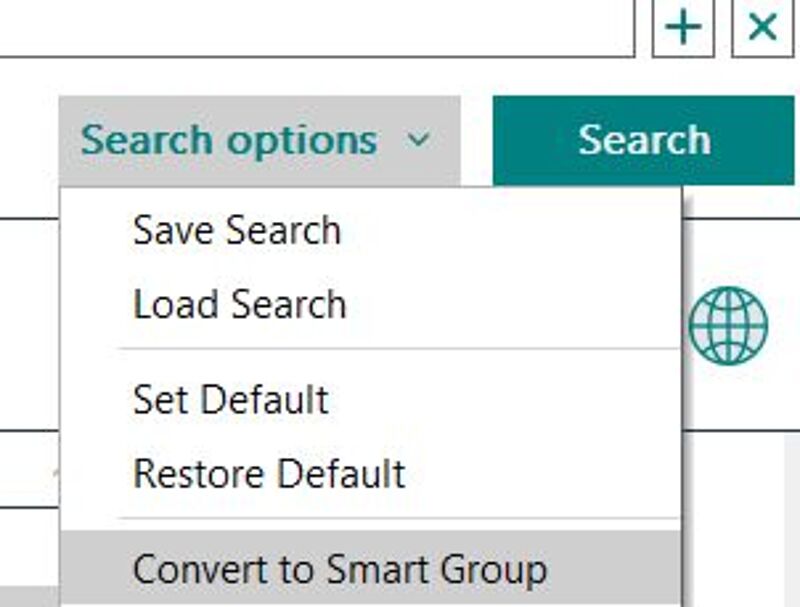800x607 pixels.
Task: Click the teal Search button's label
Action: pos(644,139)
